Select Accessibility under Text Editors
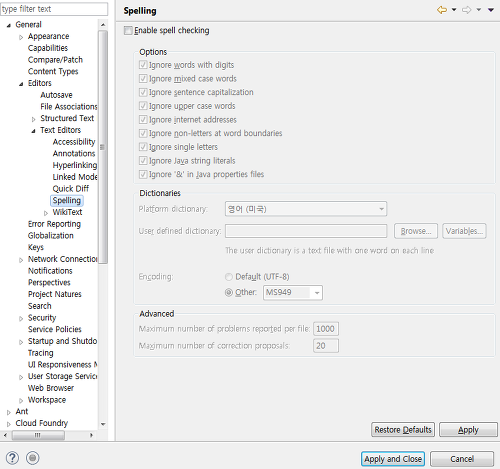This screenshot has height=469, width=500. coord(74,142)
